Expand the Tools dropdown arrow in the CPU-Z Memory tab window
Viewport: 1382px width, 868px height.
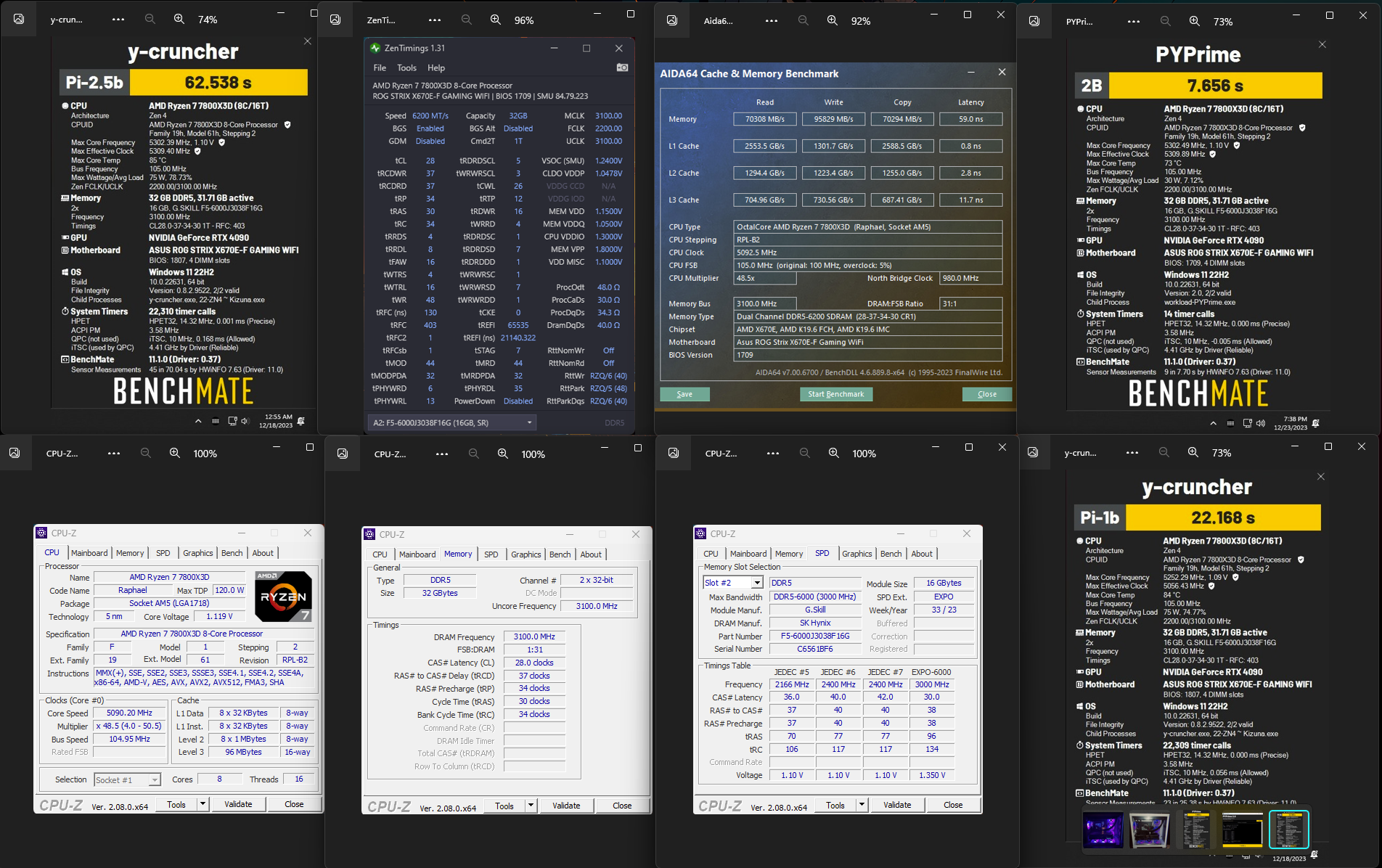click(x=531, y=806)
